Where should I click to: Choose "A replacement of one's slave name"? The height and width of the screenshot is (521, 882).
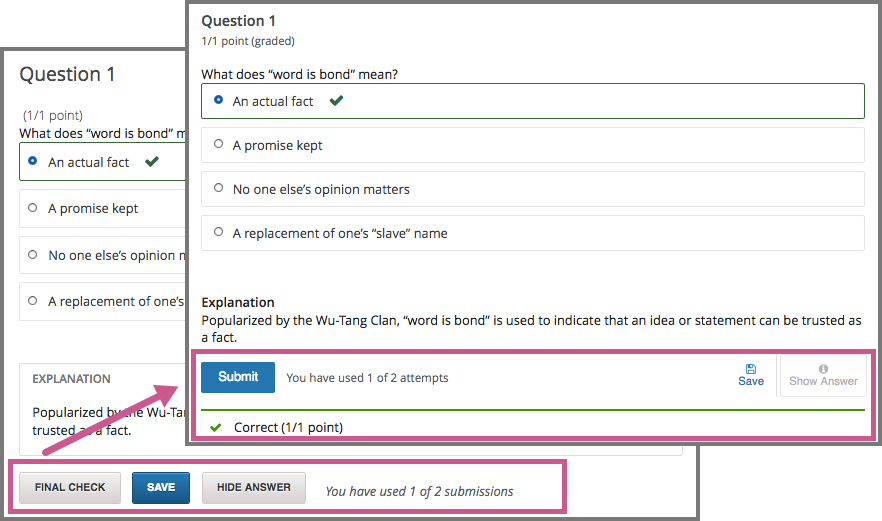point(219,233)
